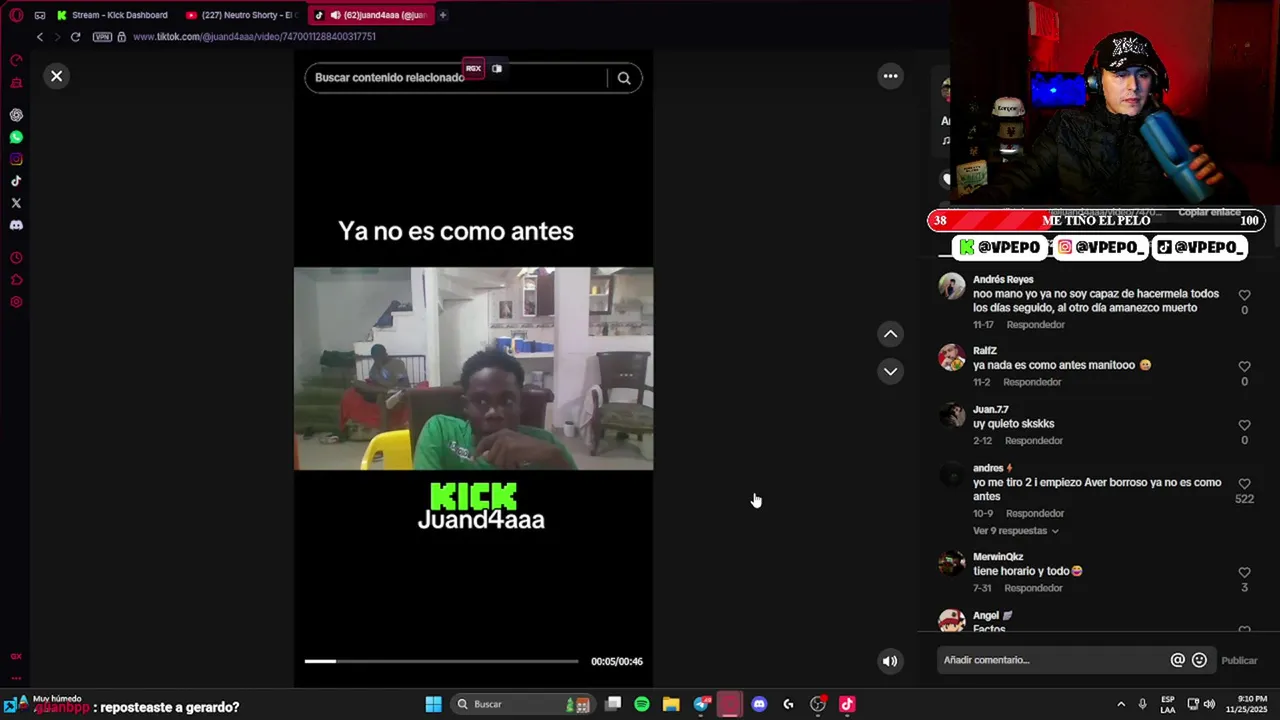Mute the video with the speaker button
This screenshot has width=1280, height=720.
[890, 660]
